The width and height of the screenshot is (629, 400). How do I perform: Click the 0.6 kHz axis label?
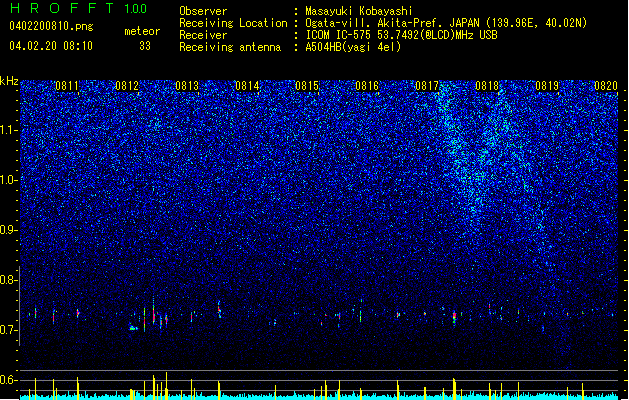(9, 380)
